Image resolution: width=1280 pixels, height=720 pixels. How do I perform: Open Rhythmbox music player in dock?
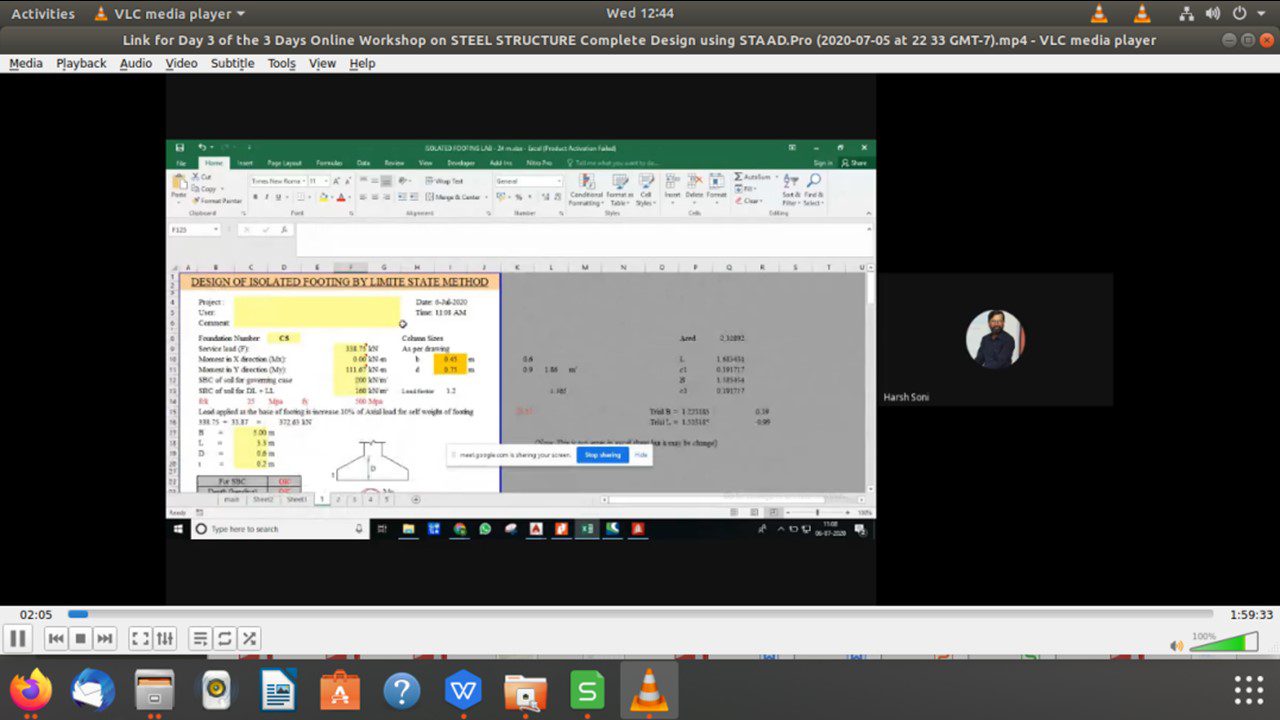click(x=216, y=690)
